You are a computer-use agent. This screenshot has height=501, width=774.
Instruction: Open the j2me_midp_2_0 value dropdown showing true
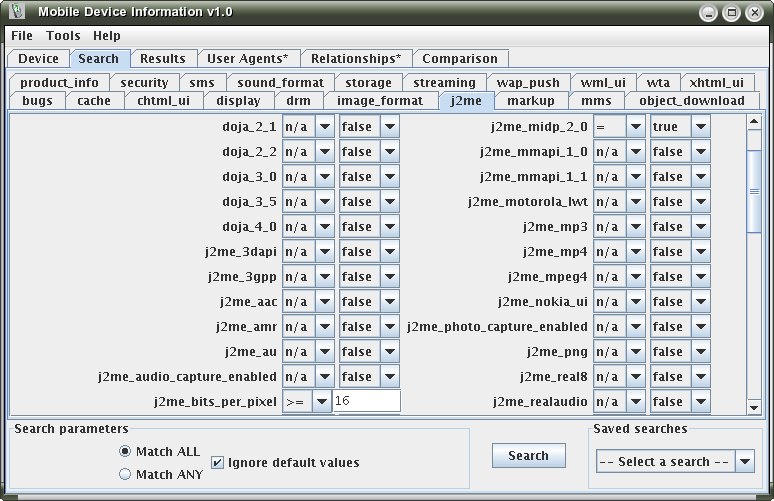(x=700, y=127)
